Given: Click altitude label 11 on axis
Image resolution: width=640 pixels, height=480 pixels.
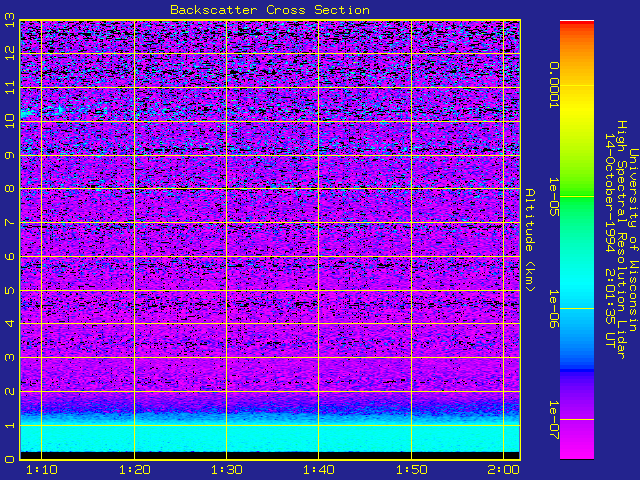Looking at the screenshot, I should pos(9,87).
